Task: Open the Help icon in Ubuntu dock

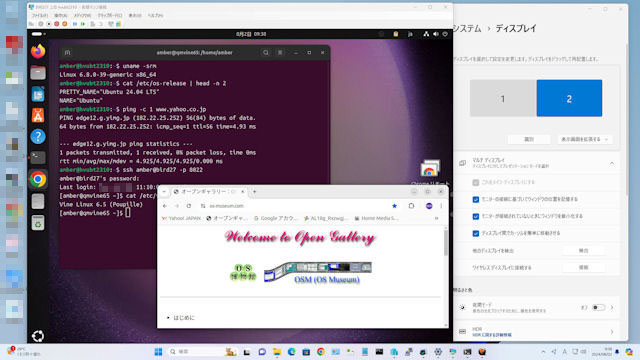Action: (38, 137)
